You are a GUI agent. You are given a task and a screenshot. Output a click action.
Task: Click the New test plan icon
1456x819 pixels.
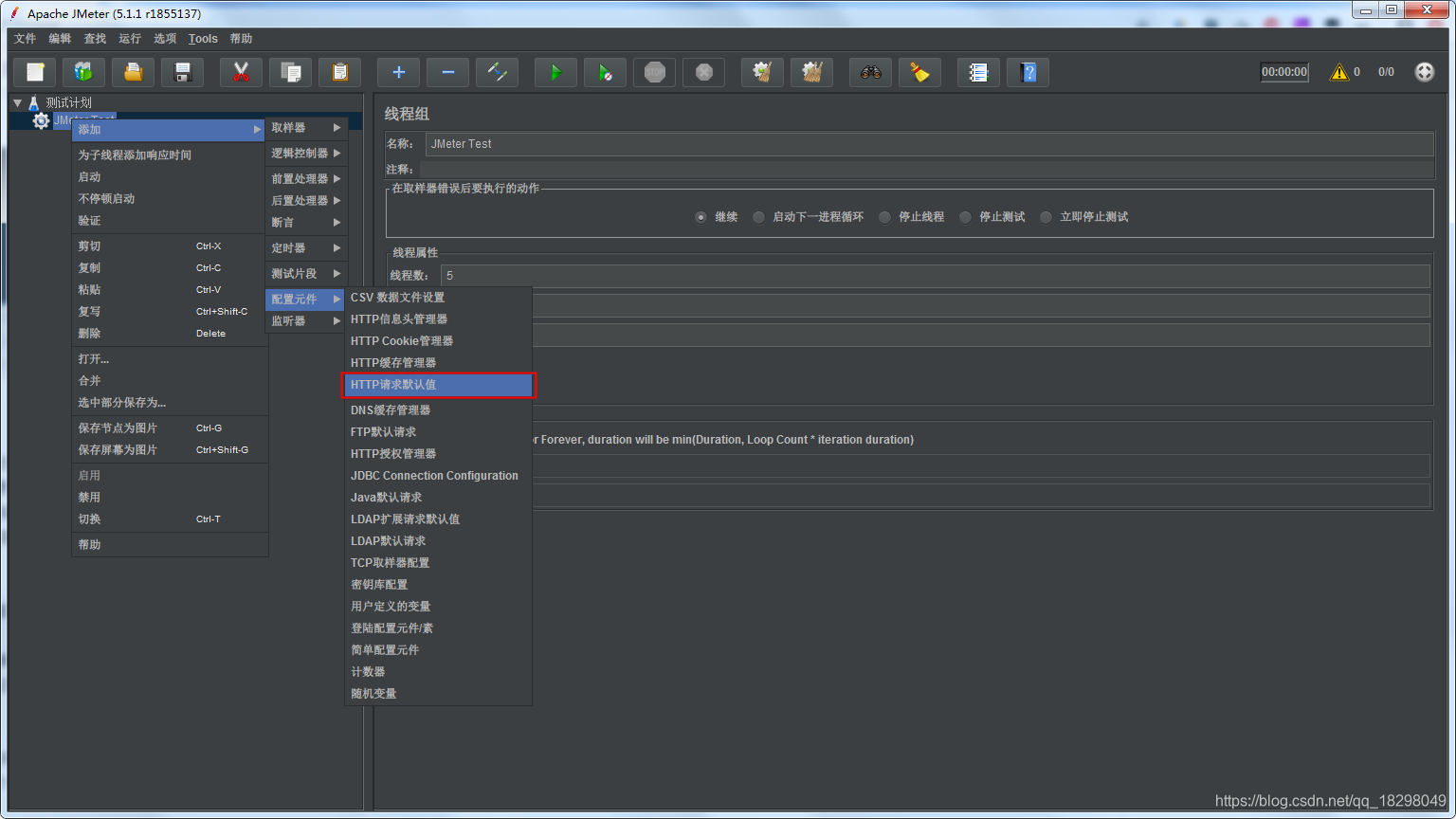(x=35, y=72)
